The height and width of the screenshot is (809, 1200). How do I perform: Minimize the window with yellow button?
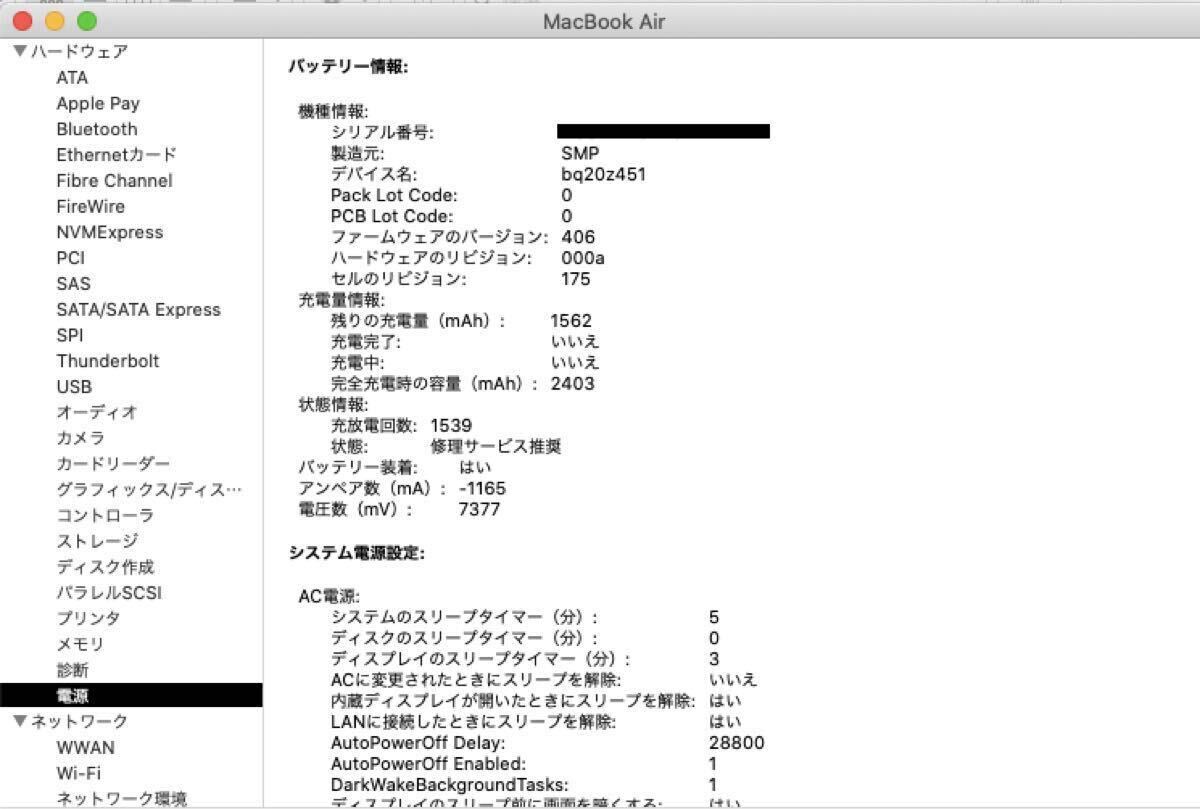(54, 20)
